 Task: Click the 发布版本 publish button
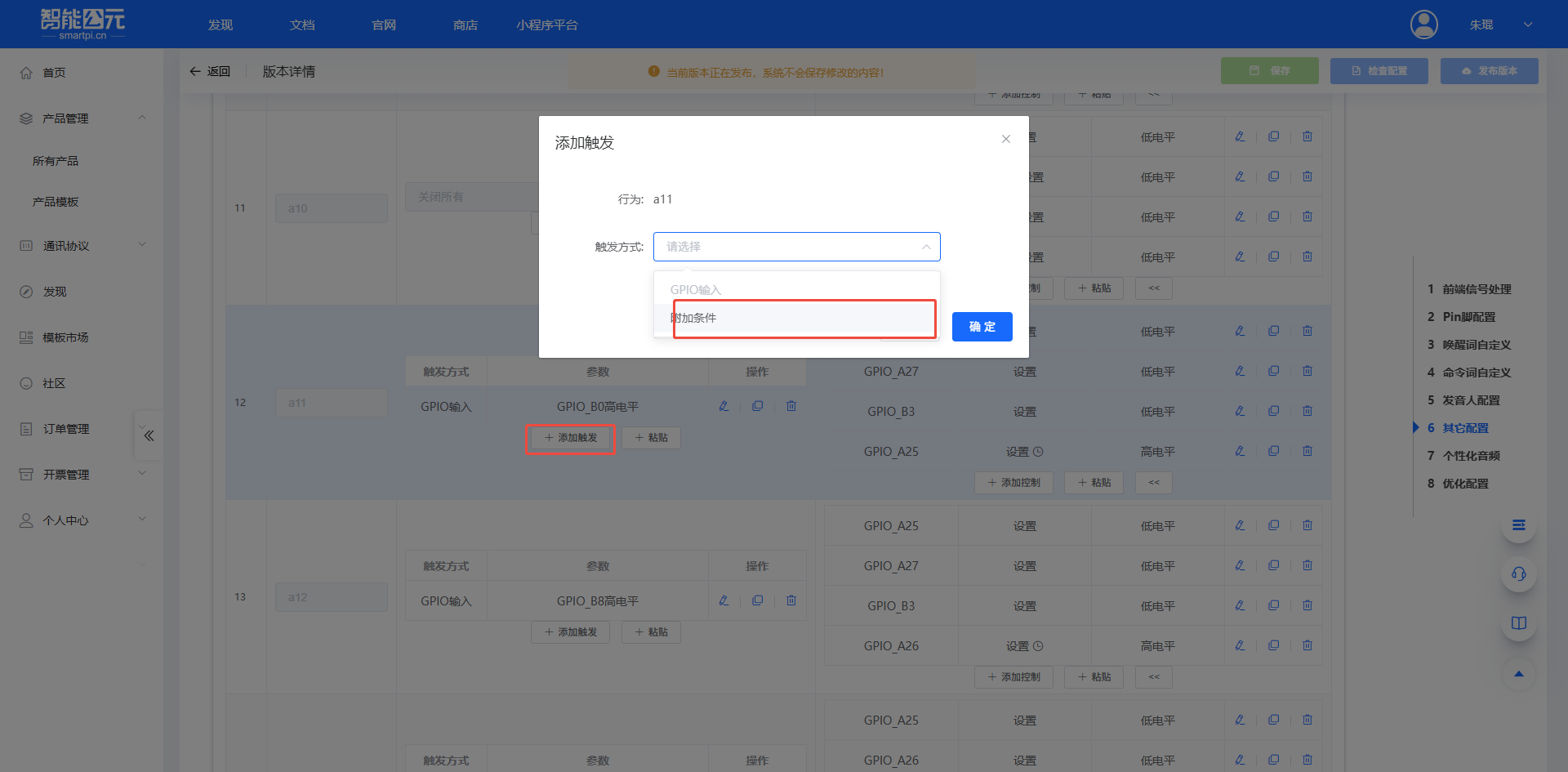pyautogui.click(x=1489, y=70)
